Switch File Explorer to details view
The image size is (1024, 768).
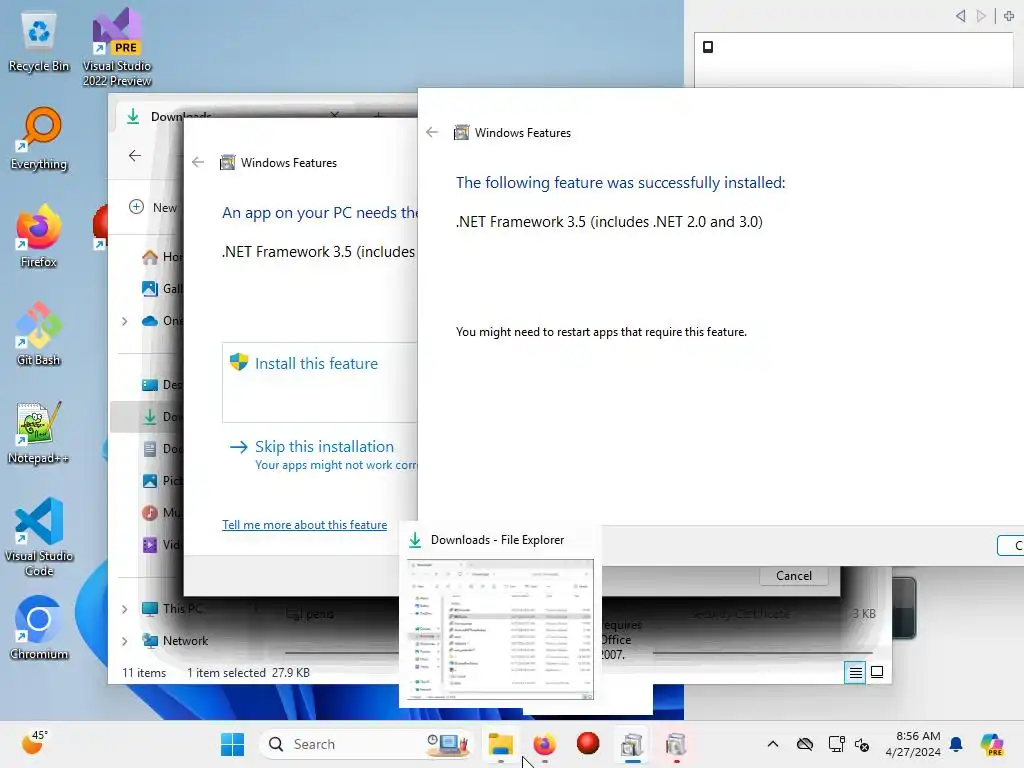(855, 672)
